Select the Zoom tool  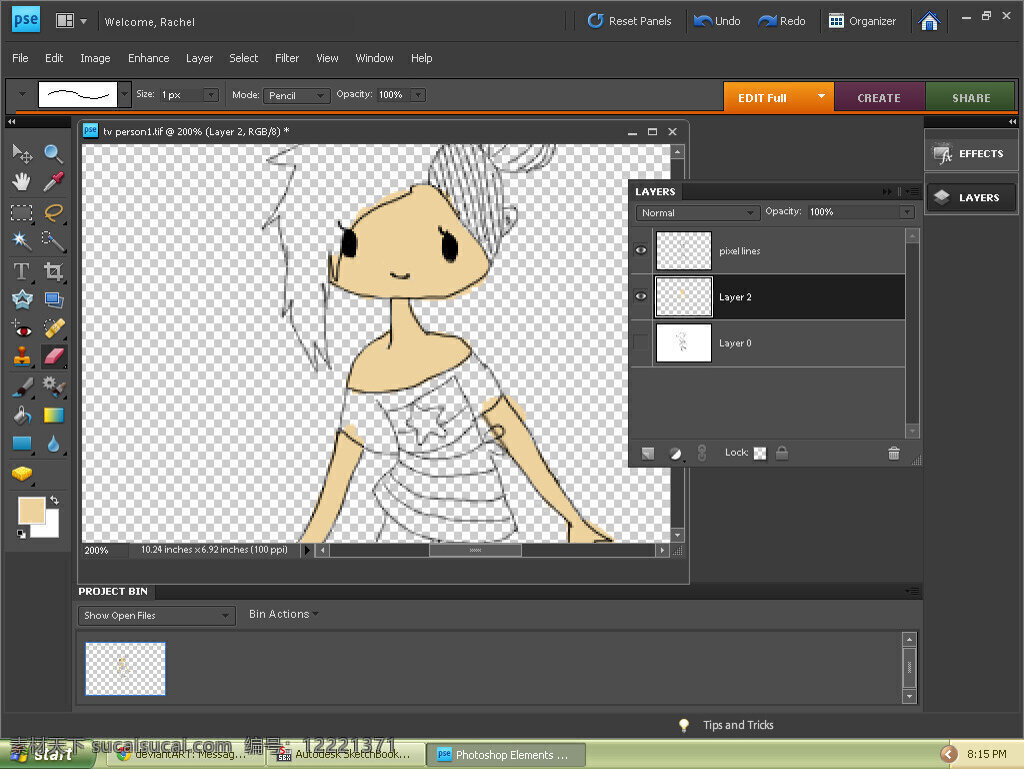54,154
